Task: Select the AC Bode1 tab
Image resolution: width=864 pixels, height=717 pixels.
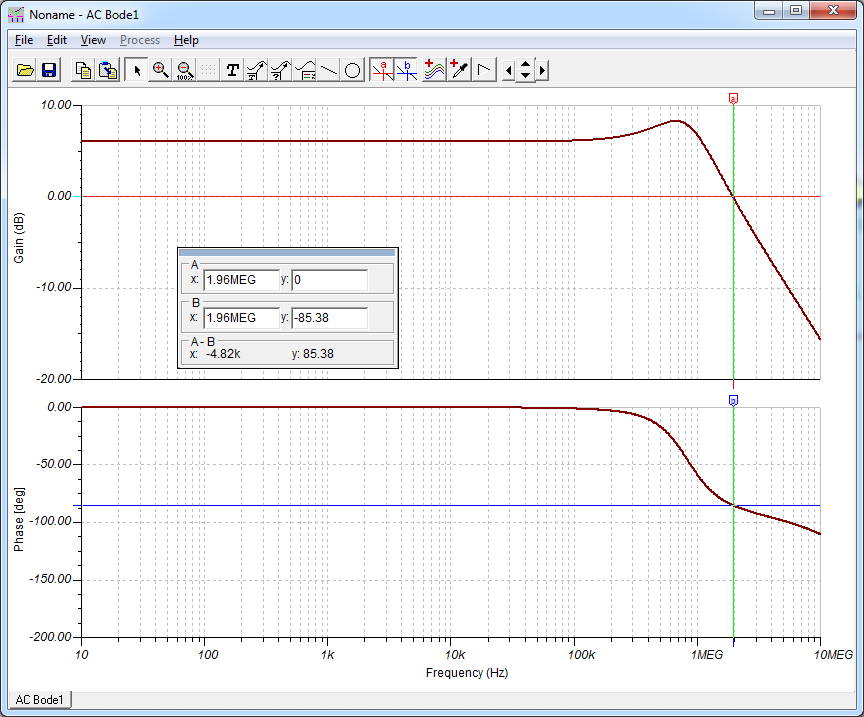Action: coord(40,699)
